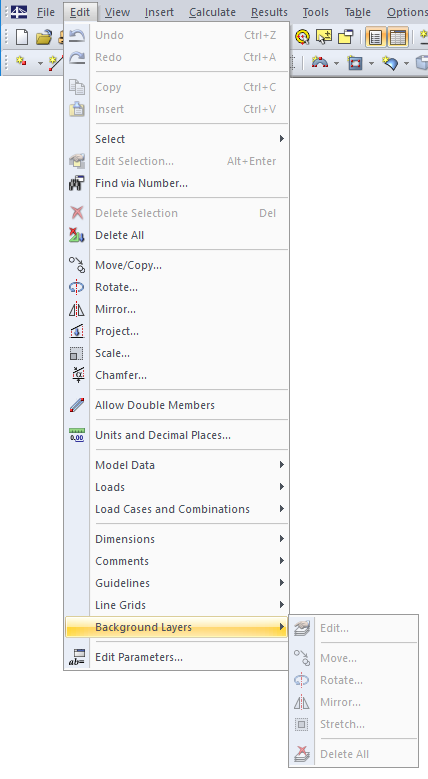
Task: Expand the Model Data submenu
Action: pyautogui.click(x=176, y=465)
